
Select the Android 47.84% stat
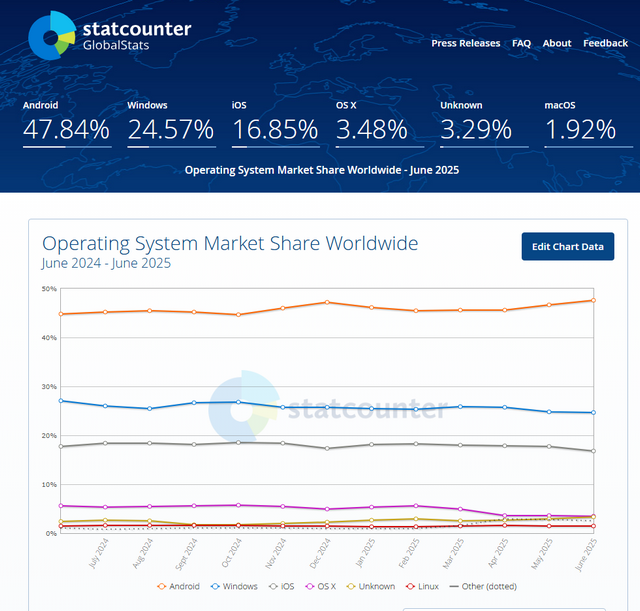67,124
